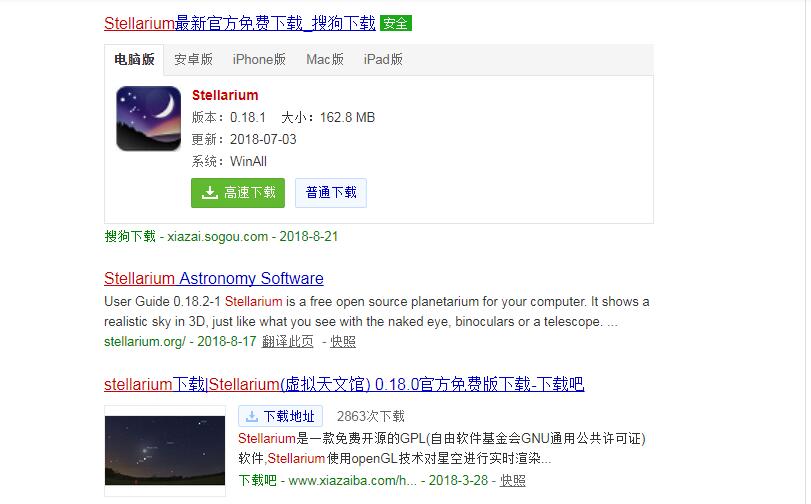Screen dimensions: 811x504
Task: Open the 快照 link next to xiazaiba result
Action: (x=513, y=480)
